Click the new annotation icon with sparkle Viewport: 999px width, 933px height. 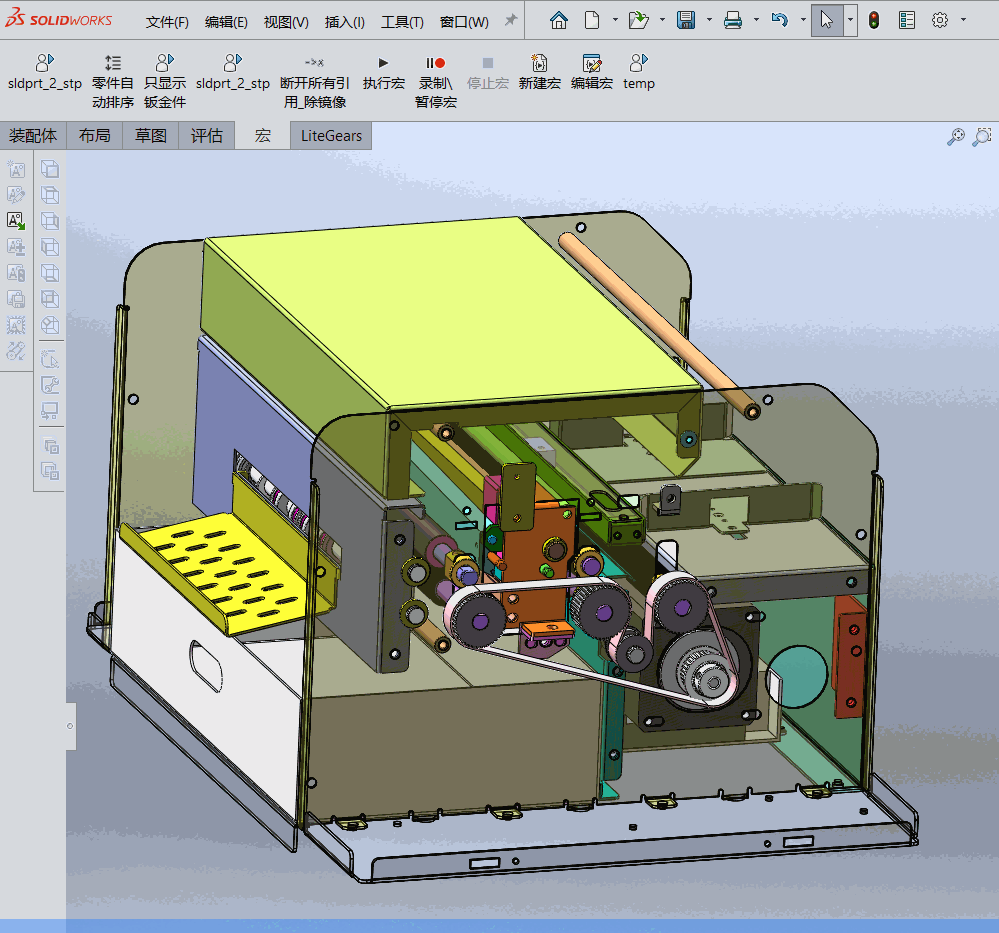click(16, 169)
